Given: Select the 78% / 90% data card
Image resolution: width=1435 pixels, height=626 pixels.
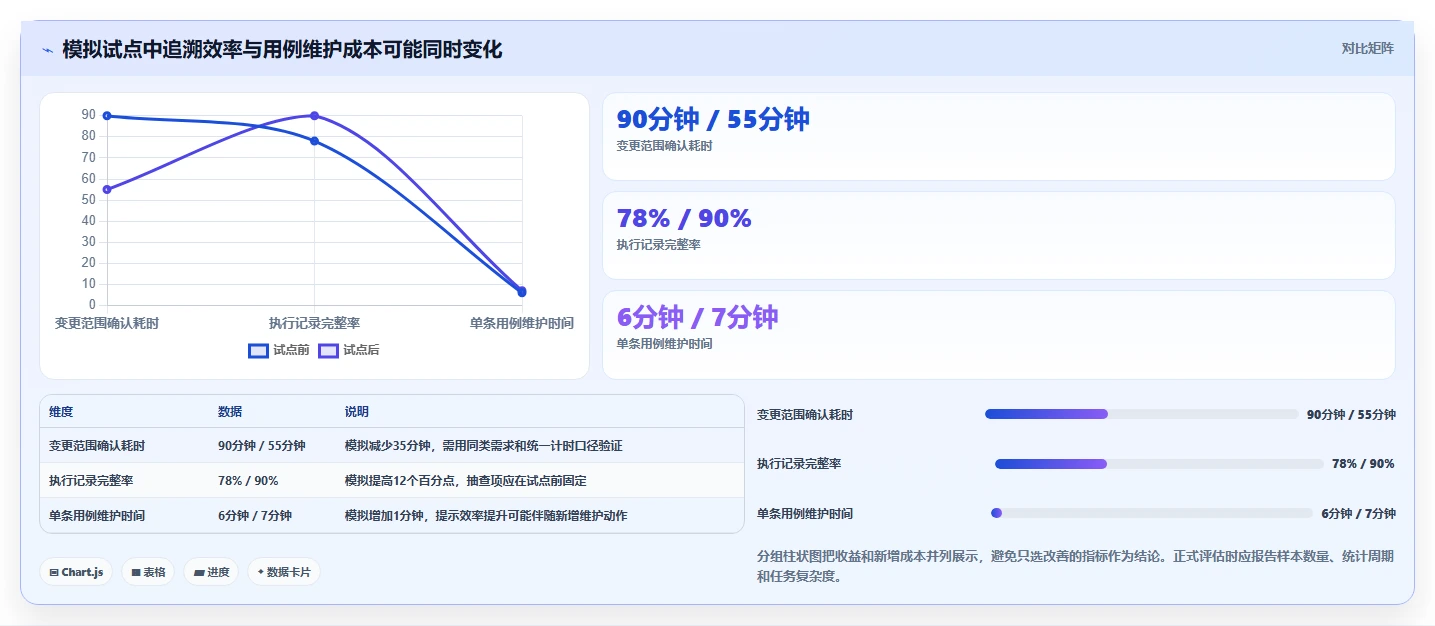Looking at the screenshot, I should [998, 235].
